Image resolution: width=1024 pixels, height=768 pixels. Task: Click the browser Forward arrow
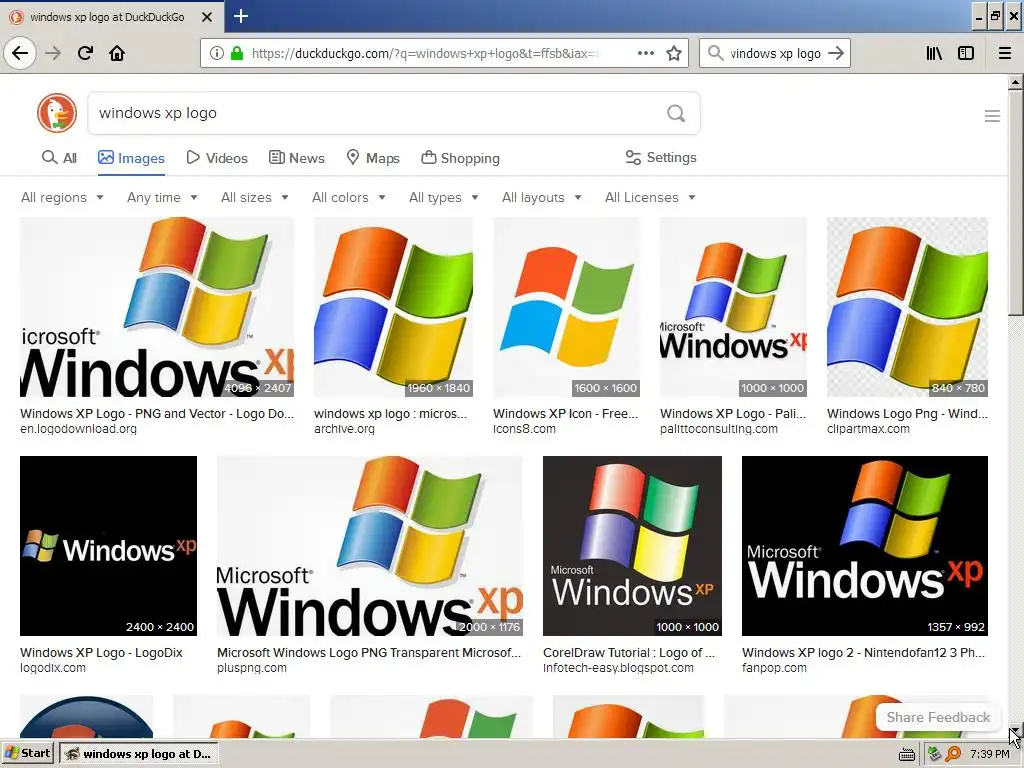click(53, 53)
